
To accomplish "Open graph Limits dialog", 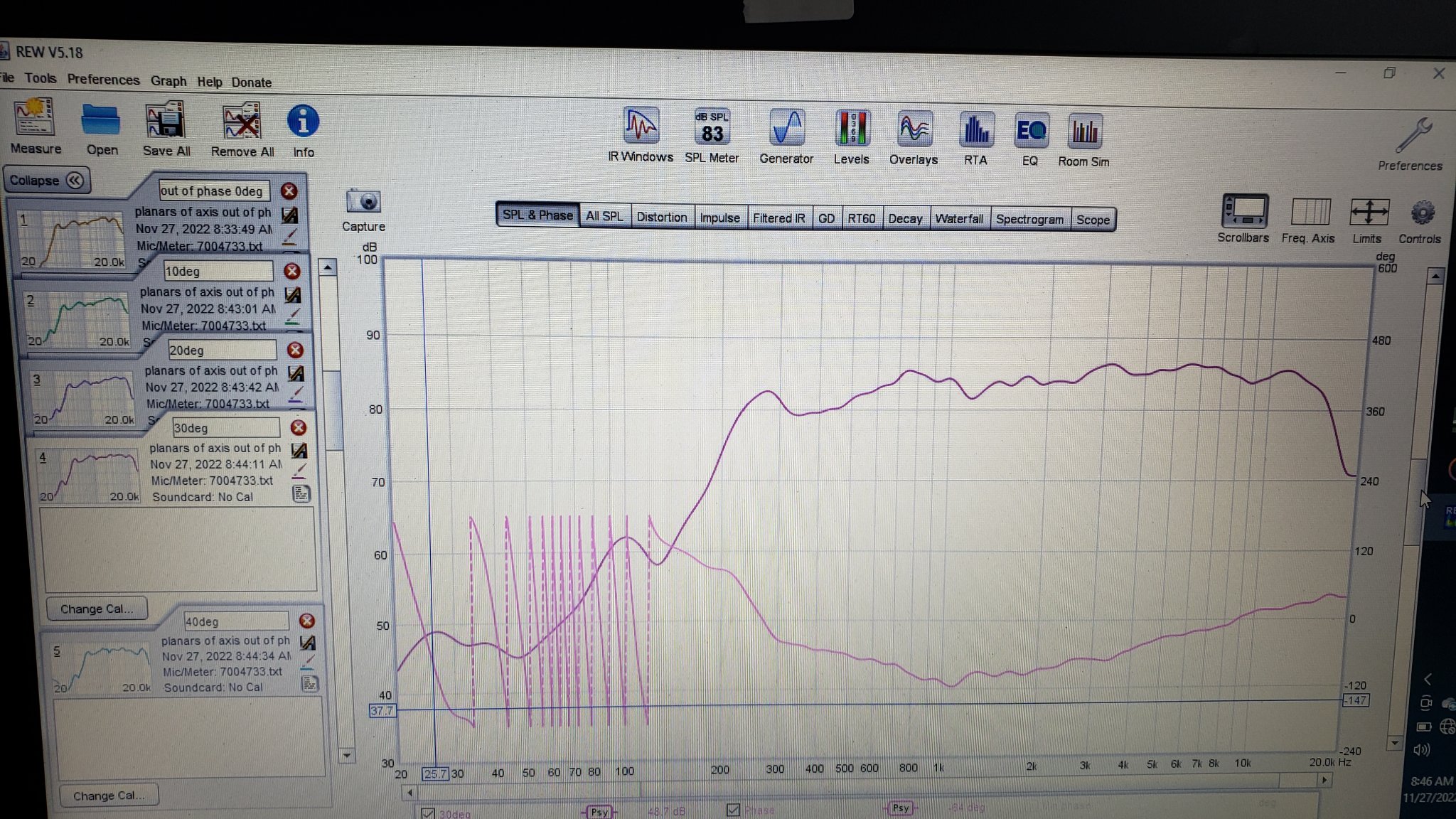I will click(x=1369, y=213).
